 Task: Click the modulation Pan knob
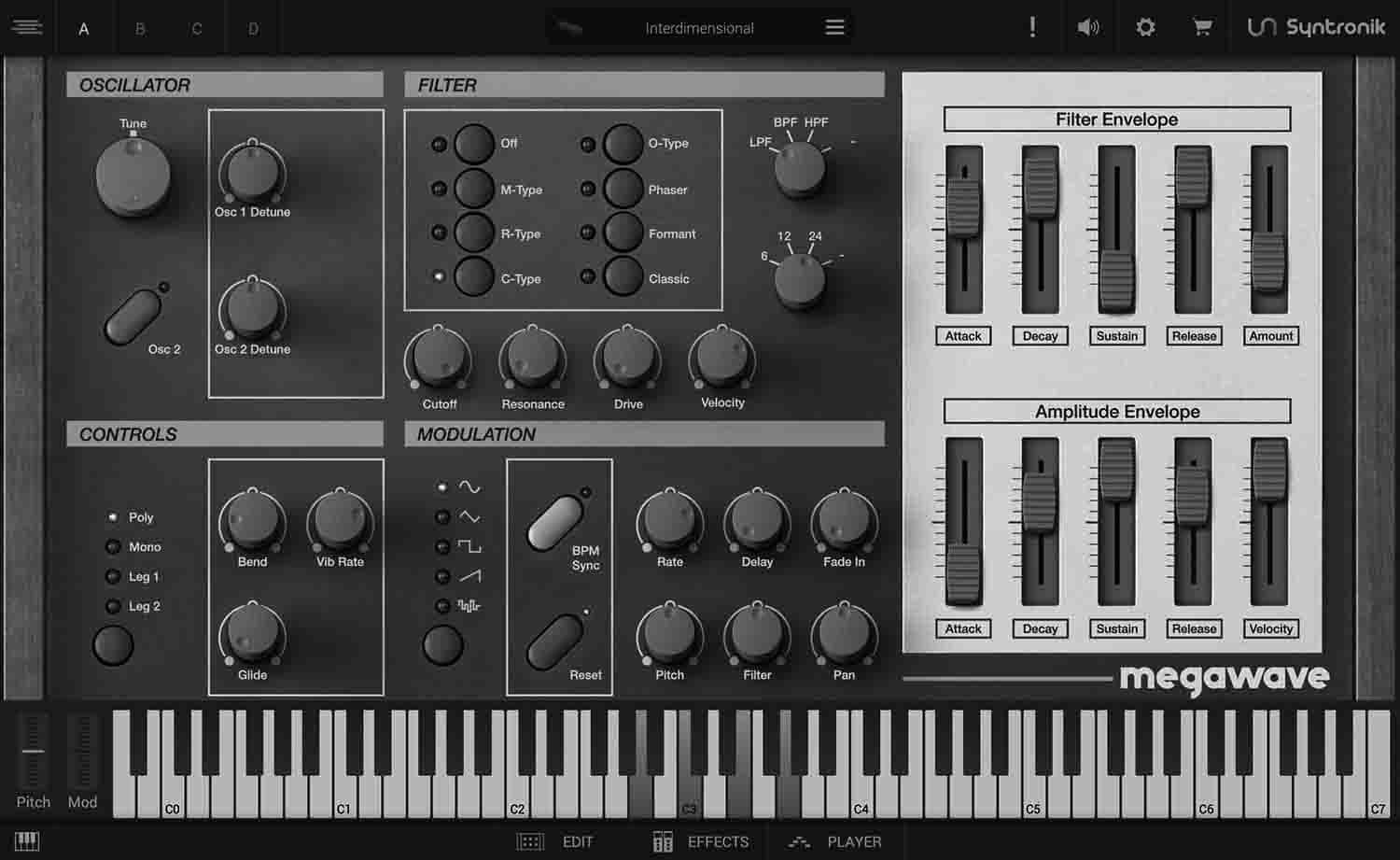pos(844,635)
